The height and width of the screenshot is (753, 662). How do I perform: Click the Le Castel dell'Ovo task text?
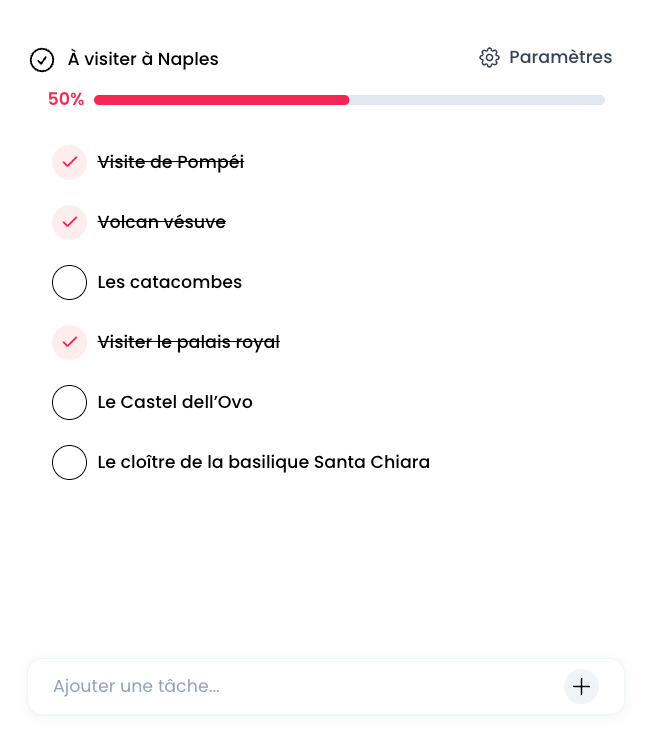(x=175, y=402)
